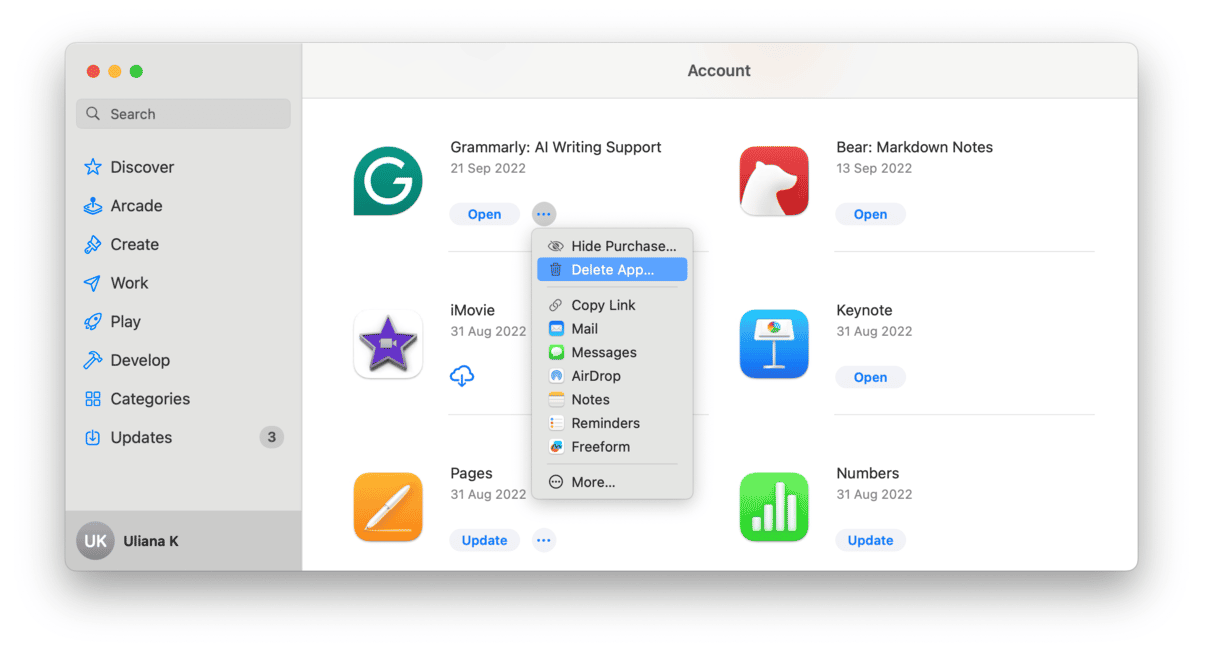Click the Updates badge showing 3

click(271, 437)
